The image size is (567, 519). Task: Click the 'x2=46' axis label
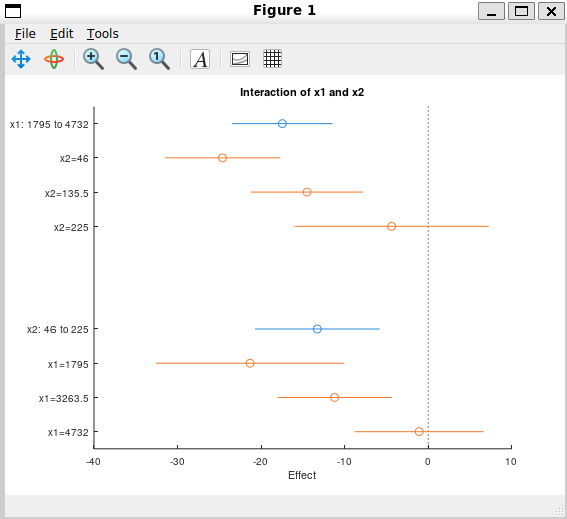coord(74,159)
